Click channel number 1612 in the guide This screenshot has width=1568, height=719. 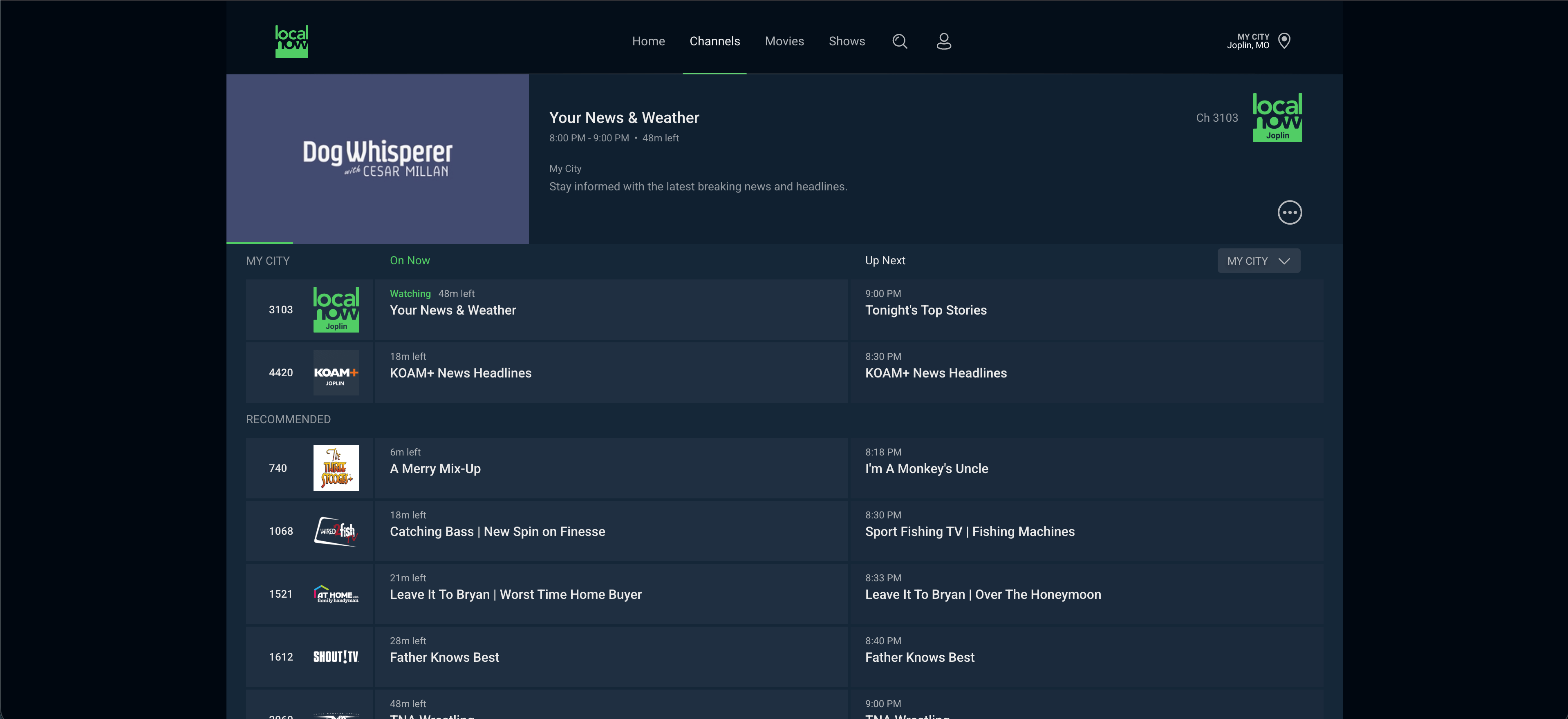tap(280, 657)
